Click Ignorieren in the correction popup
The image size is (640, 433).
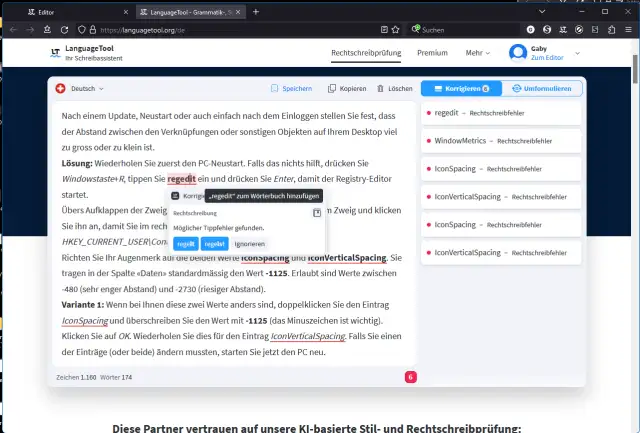pyautogui.click(x=250, y=243)
